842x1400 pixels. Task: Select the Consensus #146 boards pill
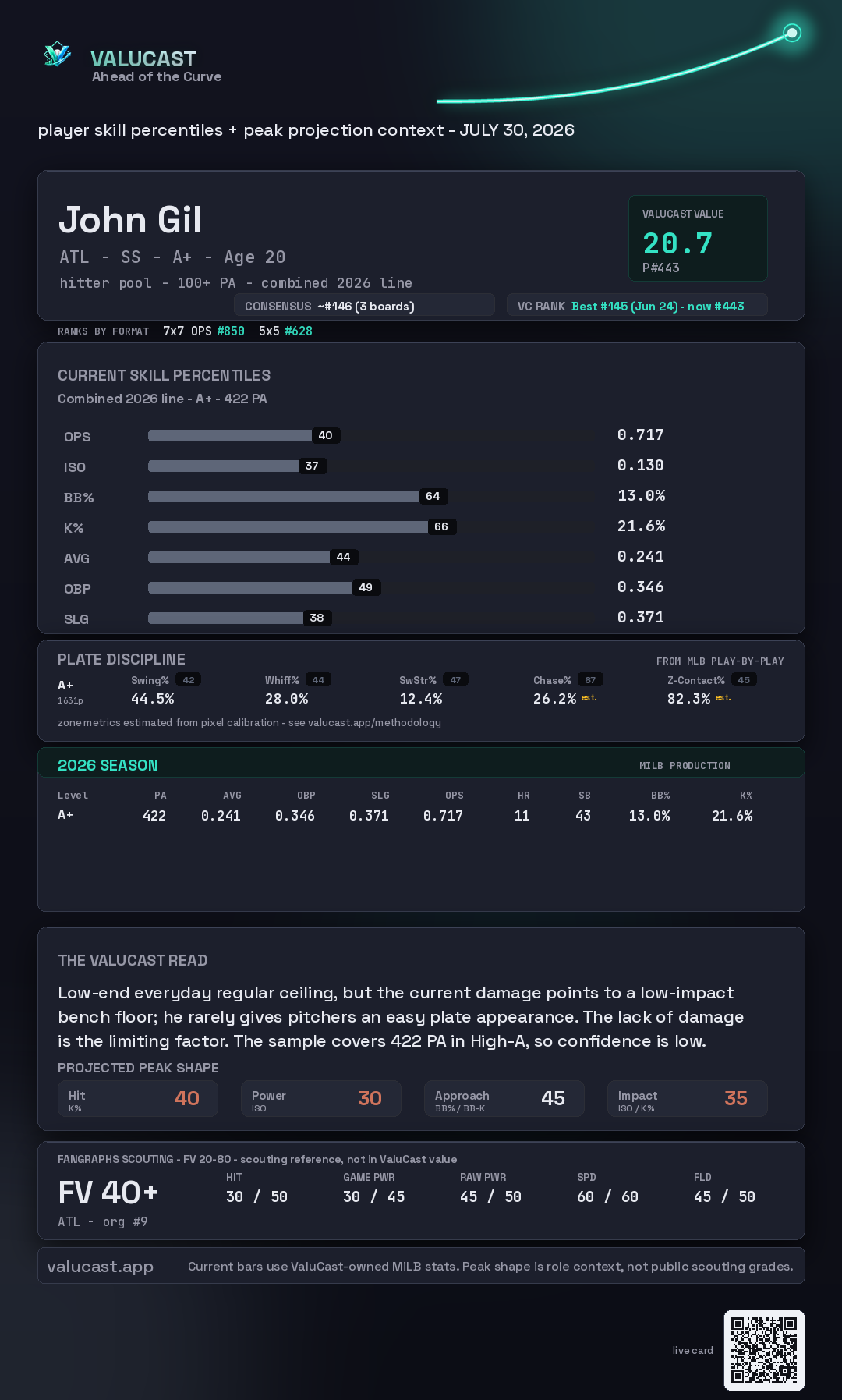(364, 306)
